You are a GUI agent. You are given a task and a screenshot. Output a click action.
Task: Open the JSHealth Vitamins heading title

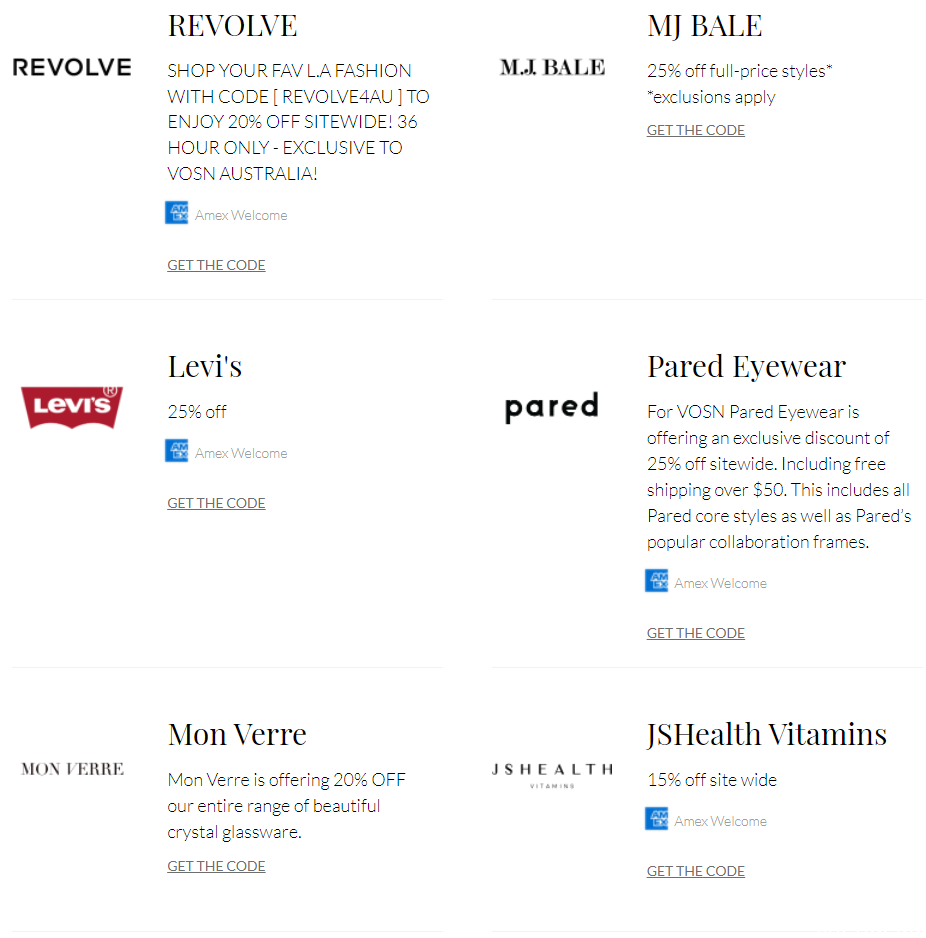(766, 735)
